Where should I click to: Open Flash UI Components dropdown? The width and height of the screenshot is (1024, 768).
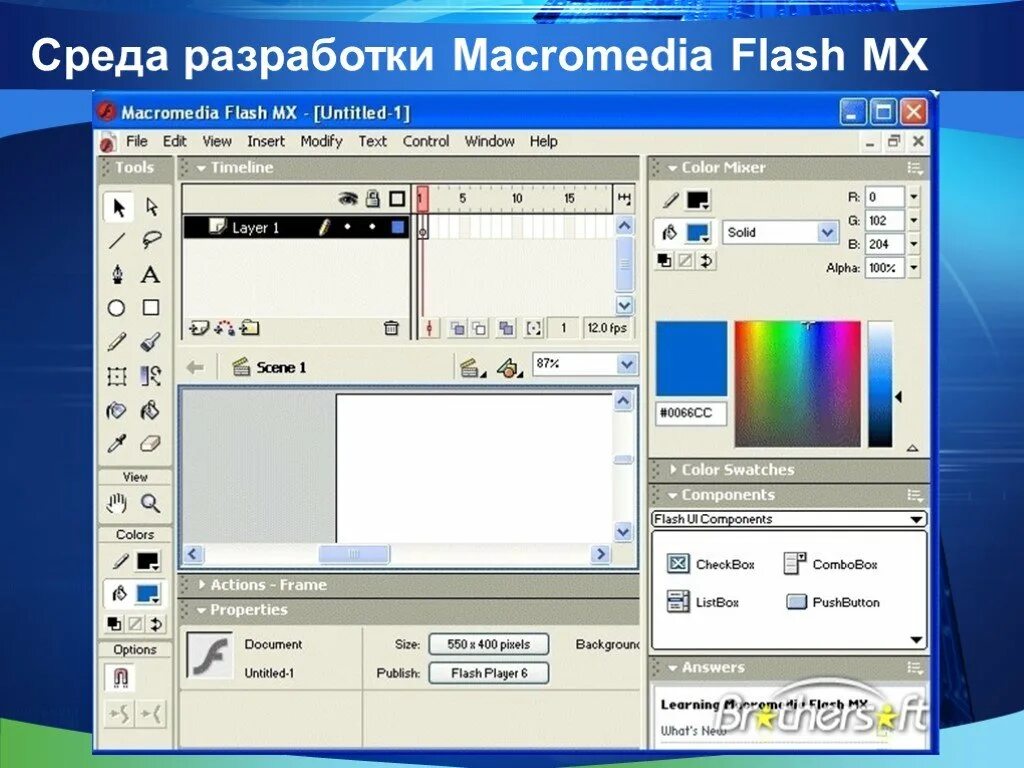point(790,519)
